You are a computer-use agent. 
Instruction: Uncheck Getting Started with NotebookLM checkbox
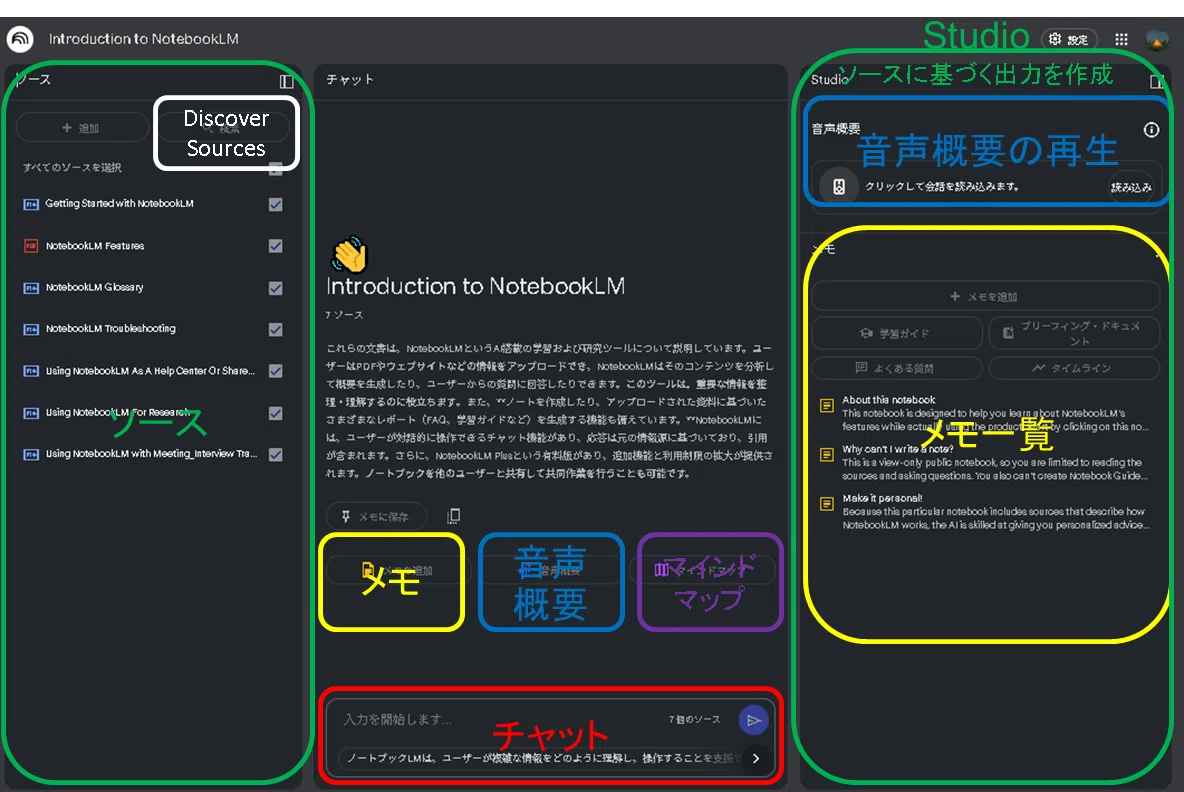276,204
